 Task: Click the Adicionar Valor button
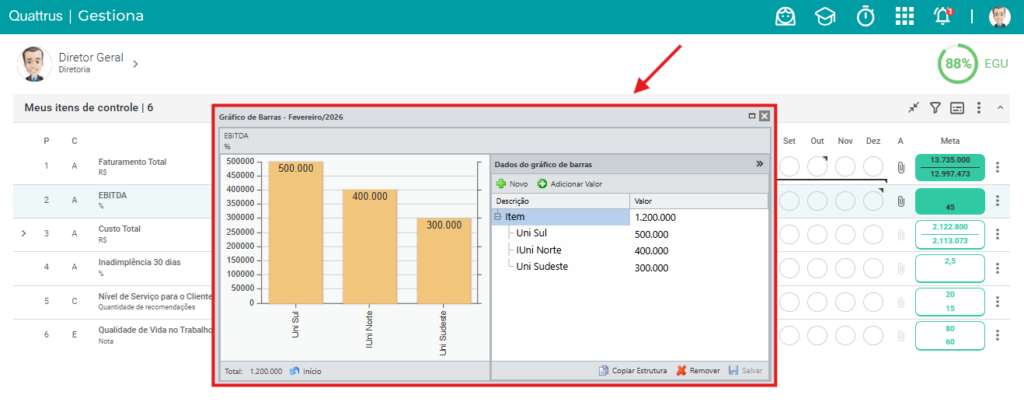(570, 185)
